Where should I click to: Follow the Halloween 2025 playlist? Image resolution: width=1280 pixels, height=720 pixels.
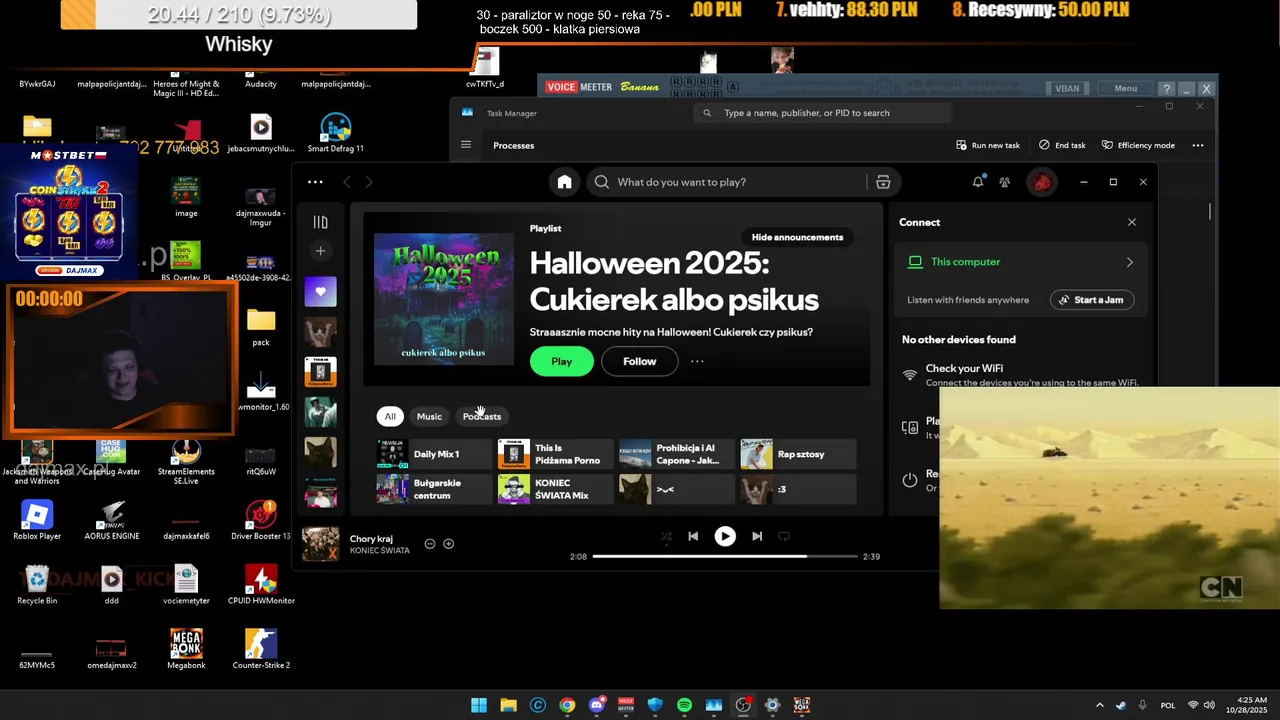(x=640, y=361)
